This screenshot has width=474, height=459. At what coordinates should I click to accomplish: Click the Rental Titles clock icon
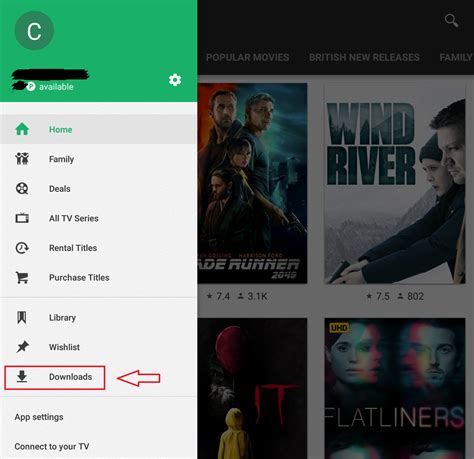(22, 248)
